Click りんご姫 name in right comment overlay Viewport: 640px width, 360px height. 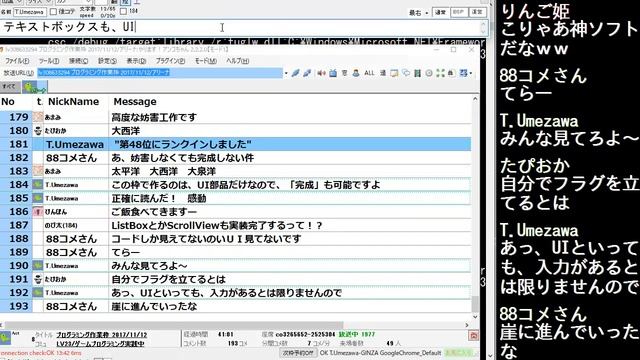tap(535, 11)
